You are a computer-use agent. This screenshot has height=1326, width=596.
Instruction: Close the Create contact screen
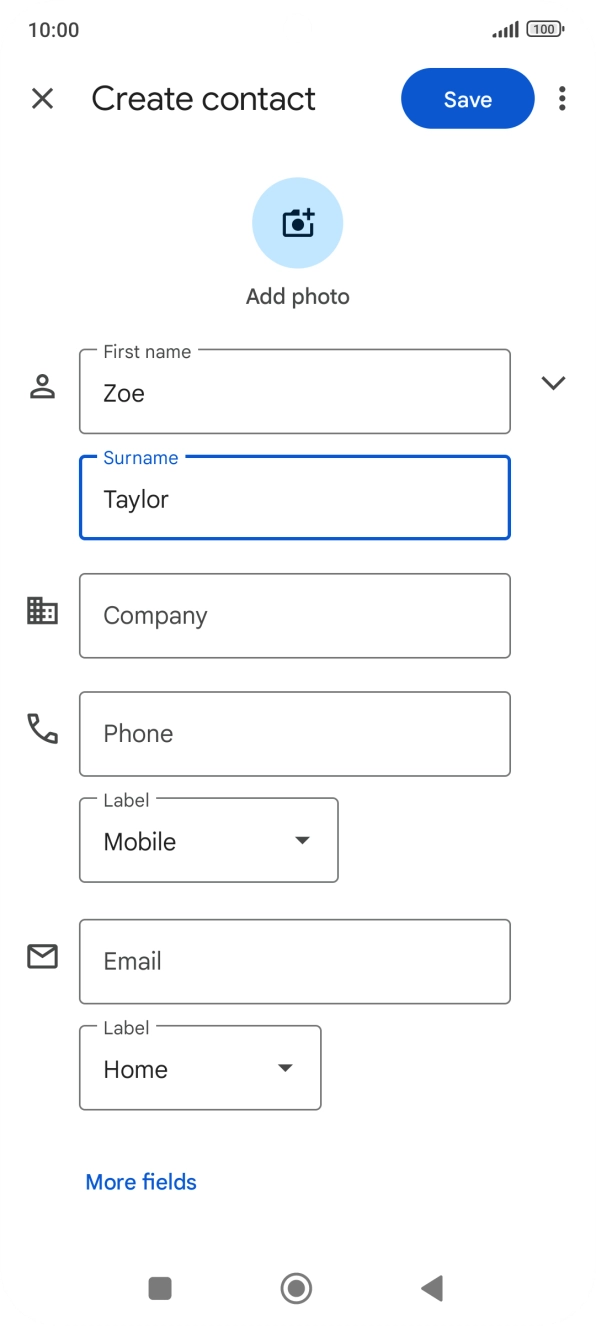click(42, 98)
